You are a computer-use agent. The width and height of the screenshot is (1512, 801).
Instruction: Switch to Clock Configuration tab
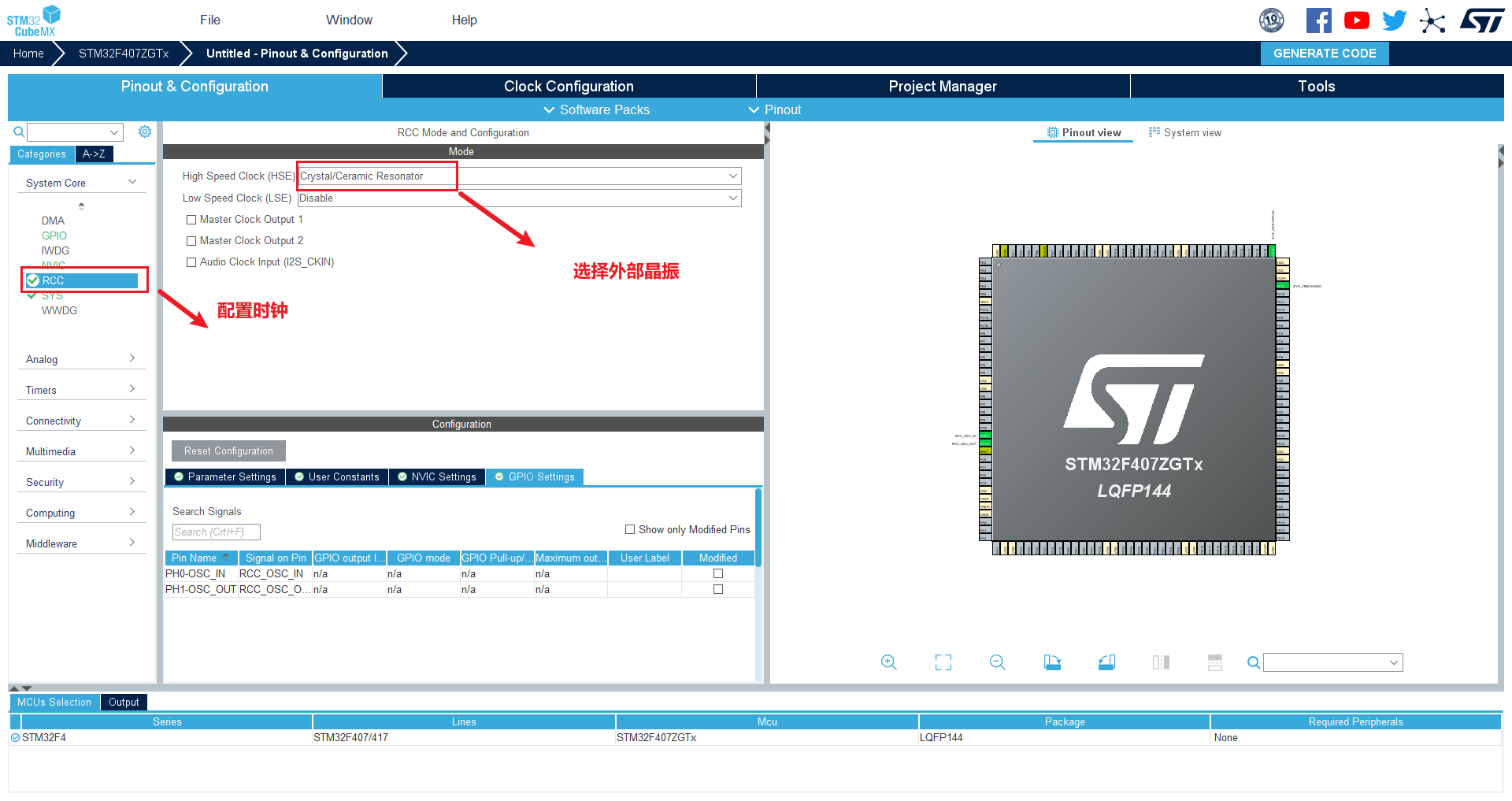pyautogui.click(x=569, y=87)
